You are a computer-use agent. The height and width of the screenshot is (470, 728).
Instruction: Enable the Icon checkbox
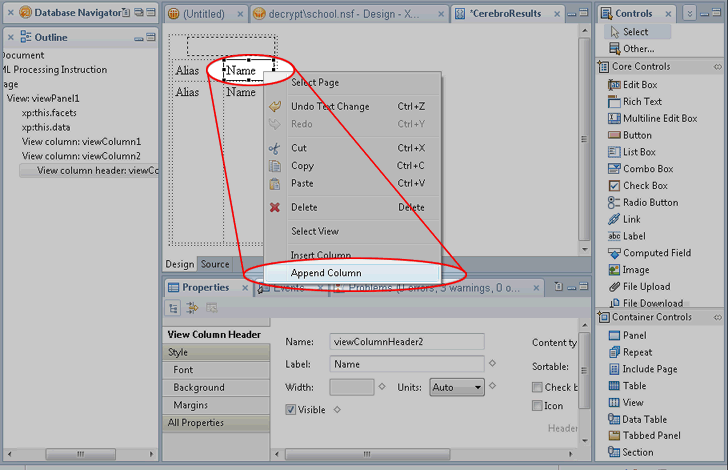tap(537, 406)
